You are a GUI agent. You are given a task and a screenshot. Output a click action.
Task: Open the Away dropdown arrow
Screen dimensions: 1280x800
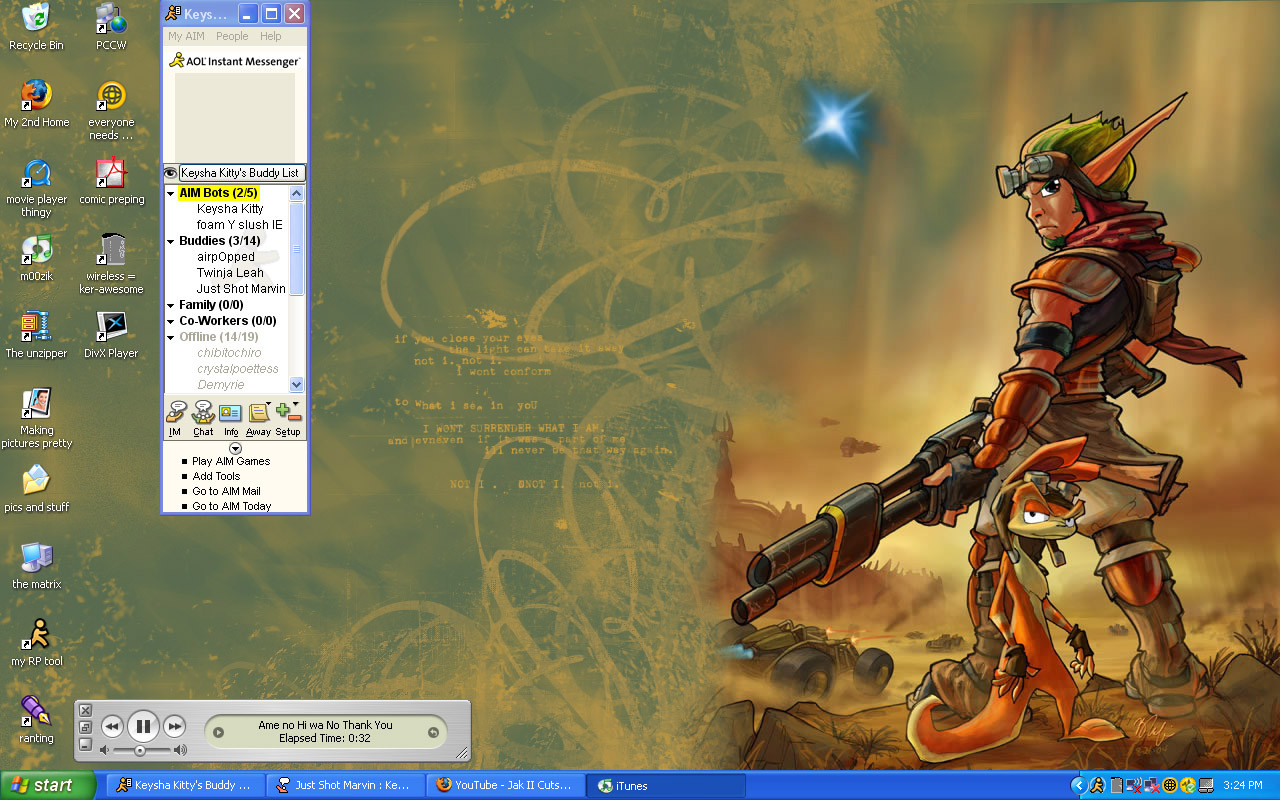coord(268,405)
